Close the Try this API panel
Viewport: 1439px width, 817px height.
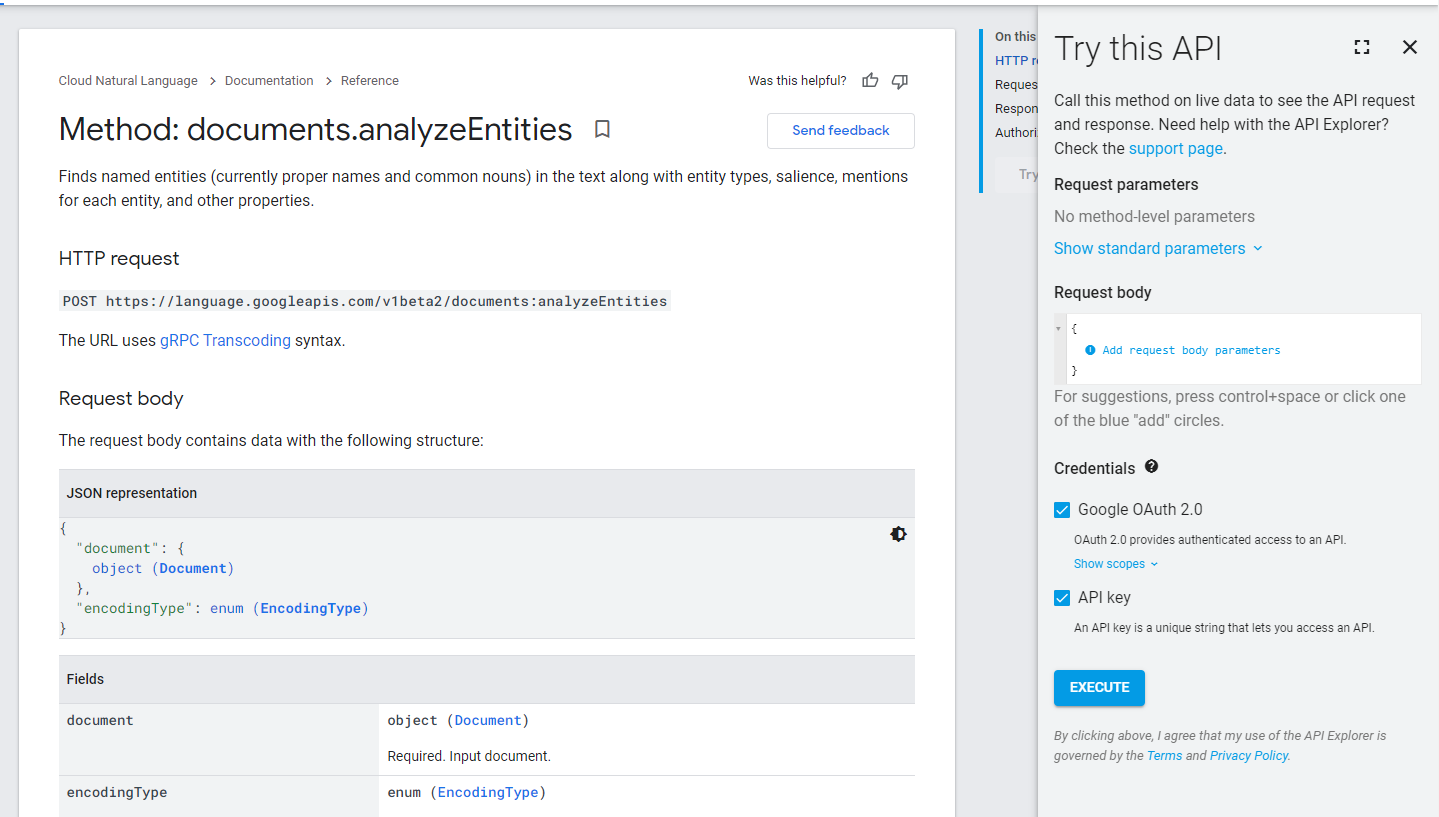coord(1409,47)
